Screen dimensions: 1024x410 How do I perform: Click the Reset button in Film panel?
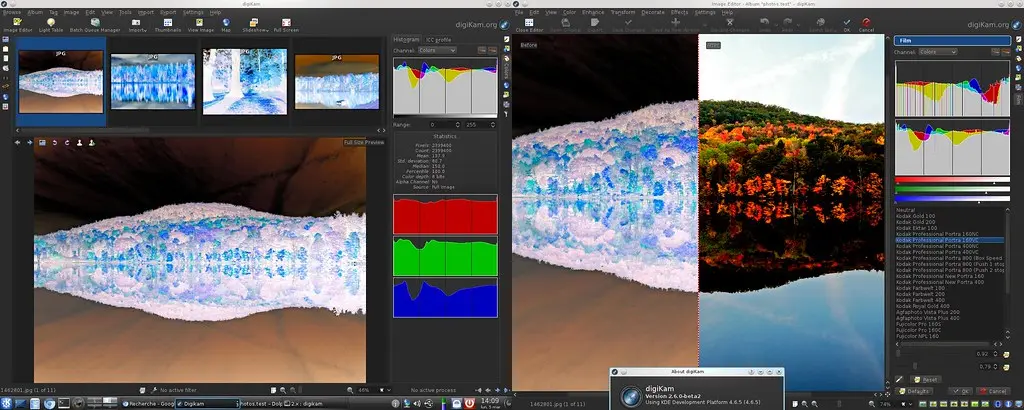(927, 379)
